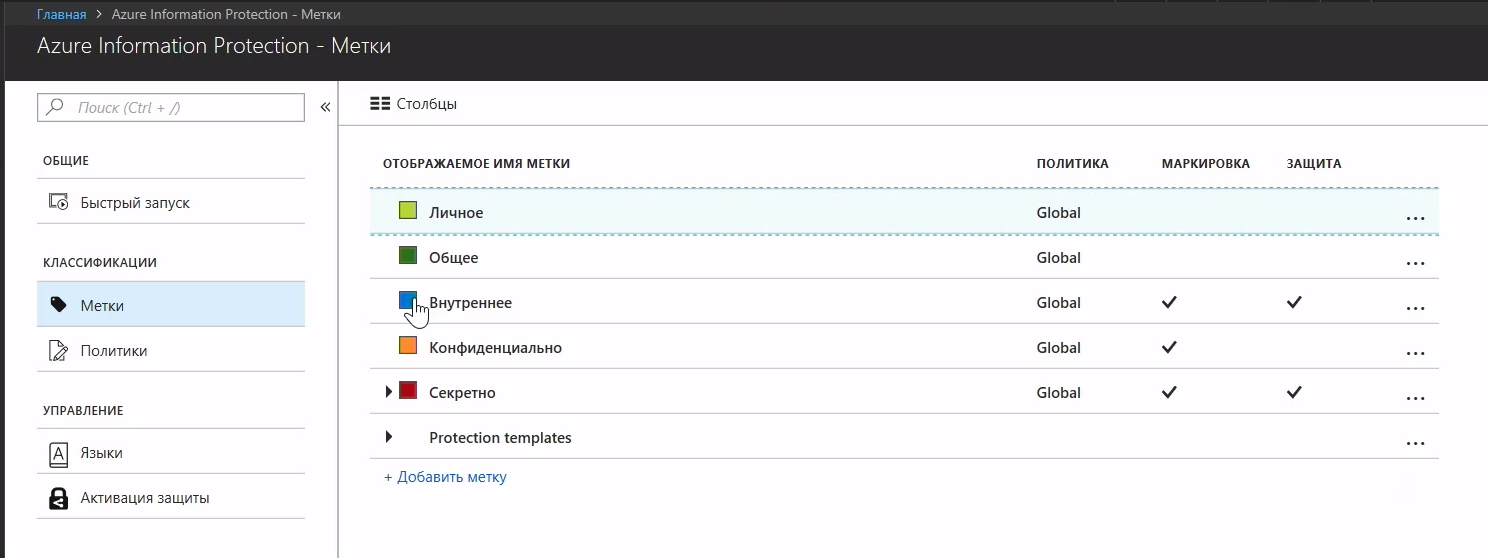Collapse the sidebar with the double chevron
1488x558 pixels.
(325, 108)
